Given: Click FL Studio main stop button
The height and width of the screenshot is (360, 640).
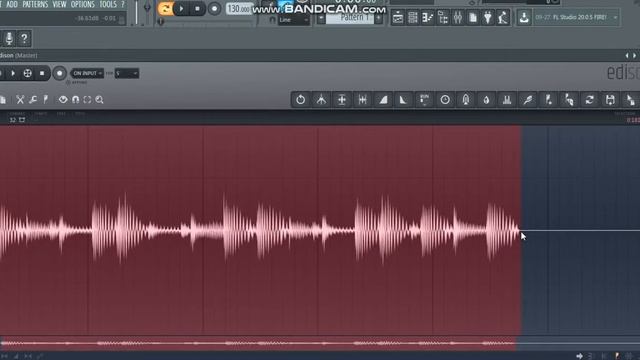Looking at the screenshot, I should [x=198, y=9].
